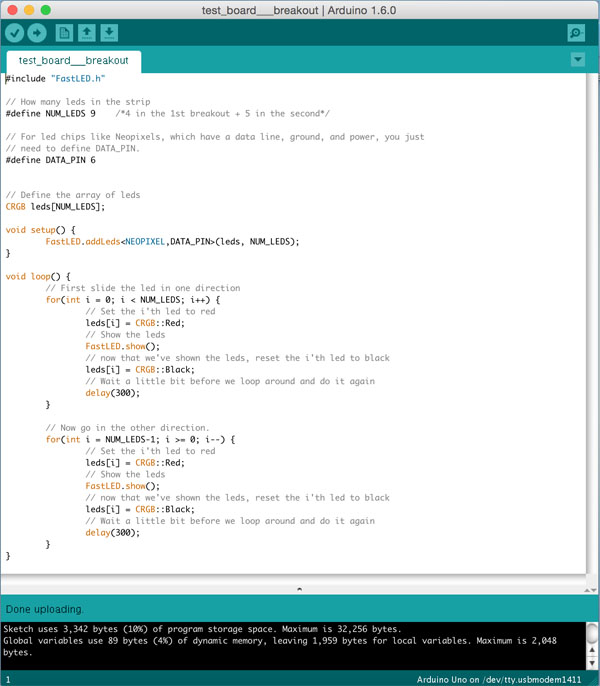The height and width of the screenshot is (686, 600).
Task: Click the '// First slide the led' comment
Action: point(143,288)
